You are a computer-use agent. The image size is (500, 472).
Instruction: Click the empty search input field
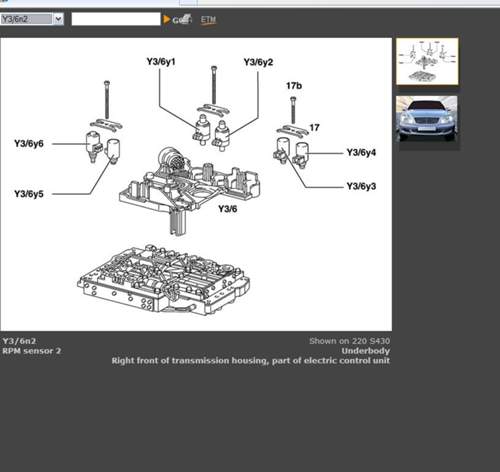pyautogui.click(x=116, y=19)
